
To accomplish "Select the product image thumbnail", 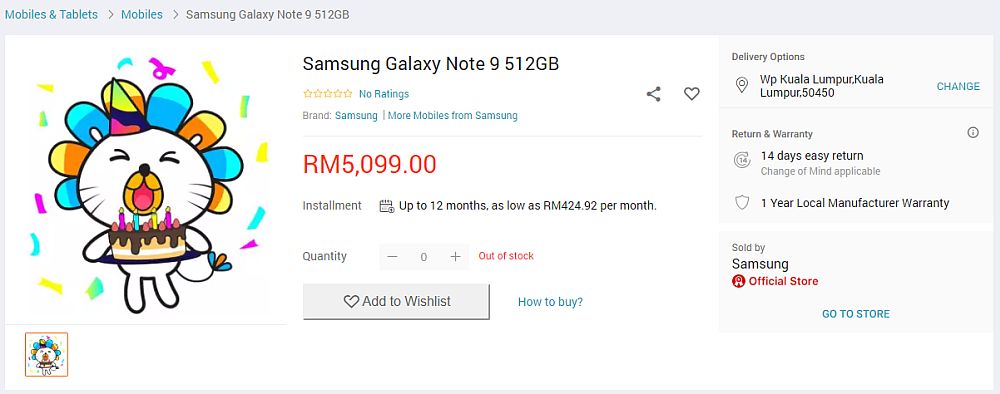I will (x=47, y=354).
